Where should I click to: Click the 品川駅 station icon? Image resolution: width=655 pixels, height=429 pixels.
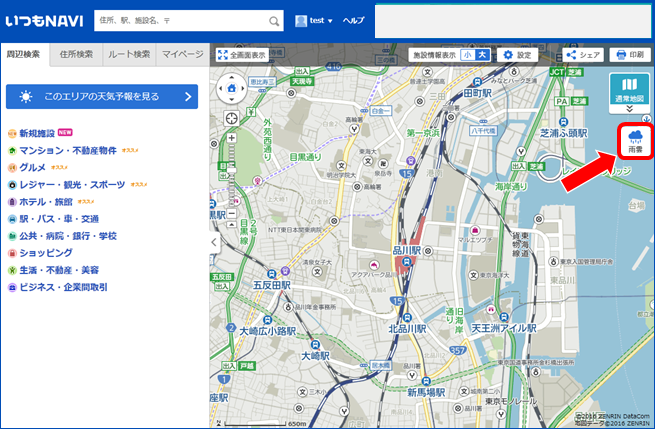coord(406,262)
